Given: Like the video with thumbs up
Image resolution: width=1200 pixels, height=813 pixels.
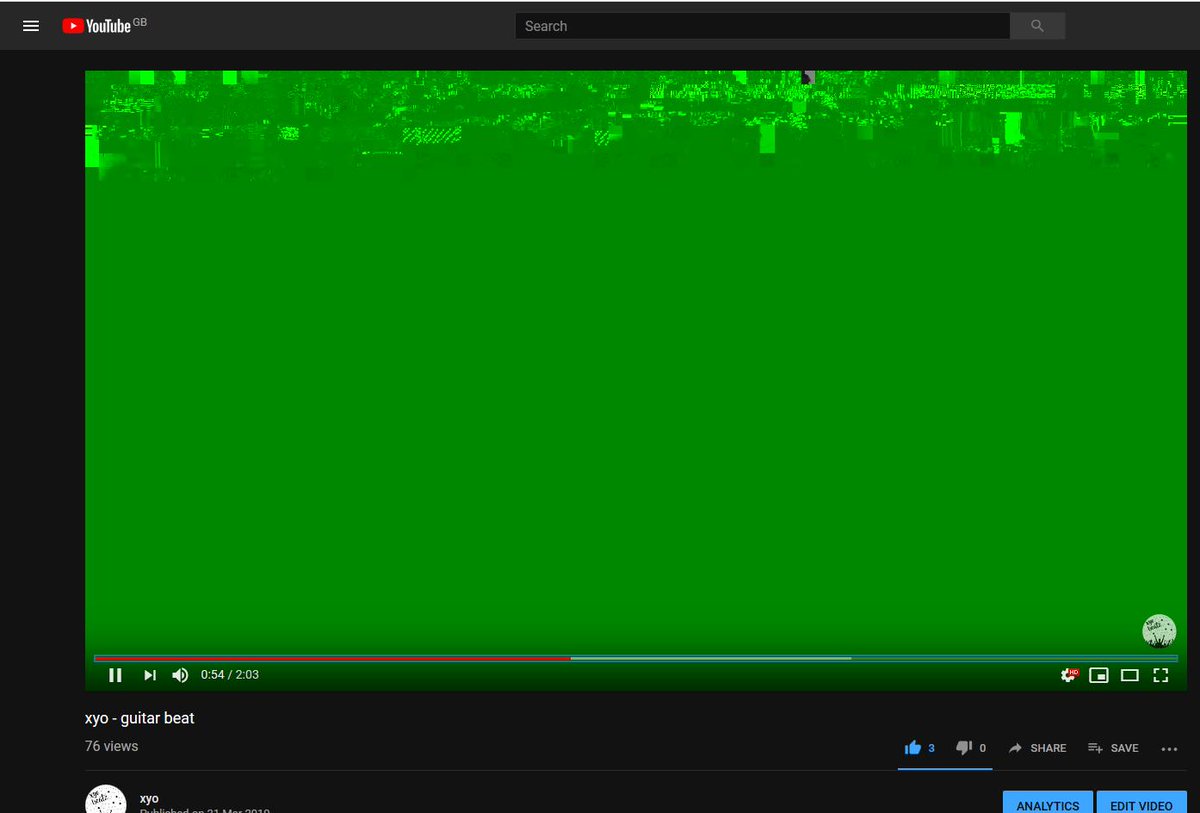Looking at the screenshot, I should [x=919, y=748].
